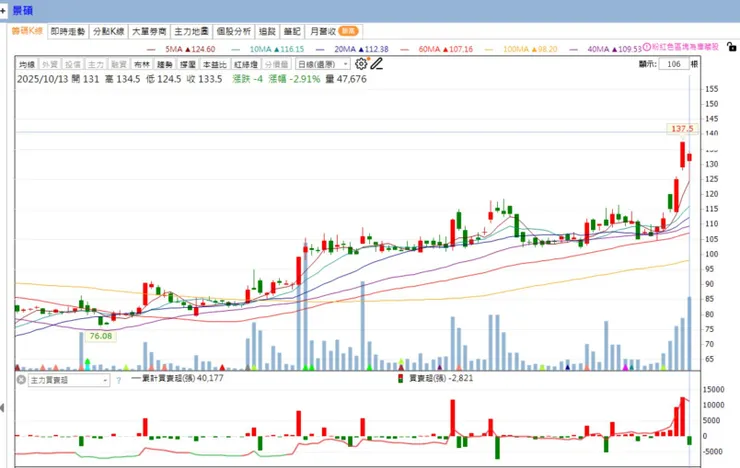Viewport: 740px width, 468px height.
Task: Switch to the 月營收 tab
Action: pyautogui.click(x=334, y=31)
